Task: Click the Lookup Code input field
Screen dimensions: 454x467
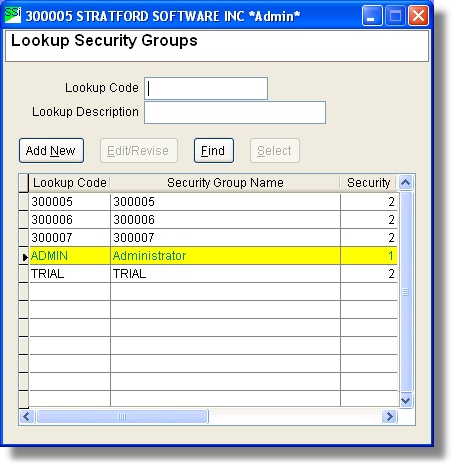Action: [206, 88]
